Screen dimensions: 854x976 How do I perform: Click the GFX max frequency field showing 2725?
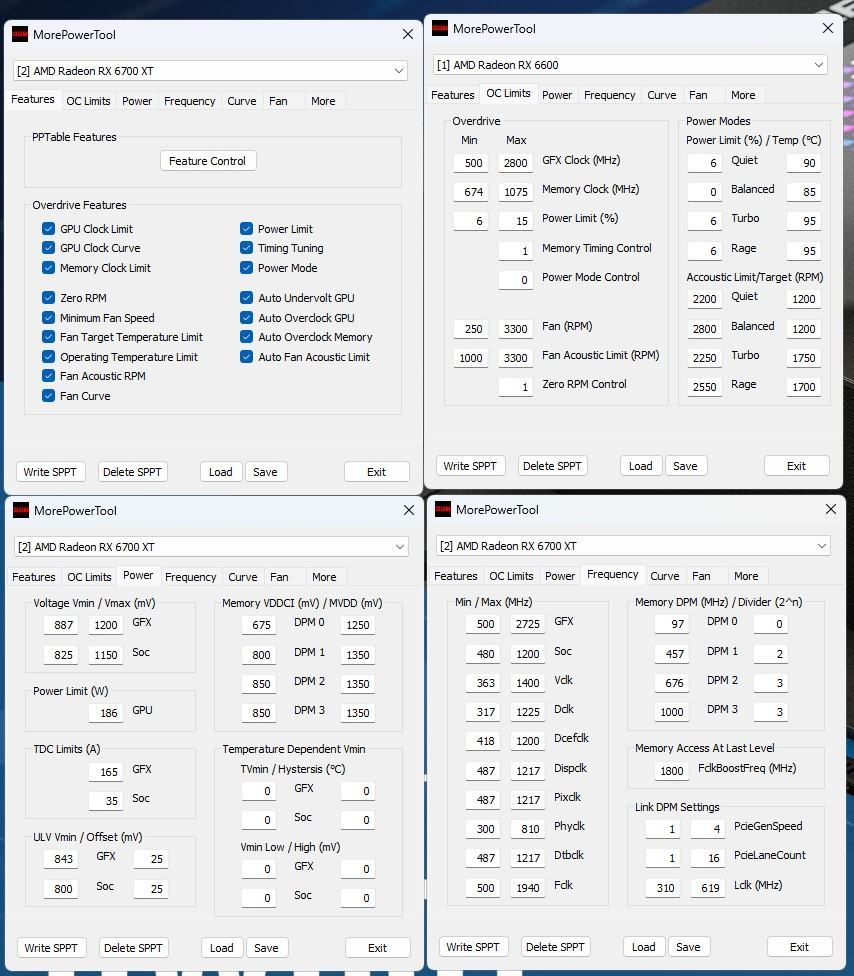[x=528, y=624]
